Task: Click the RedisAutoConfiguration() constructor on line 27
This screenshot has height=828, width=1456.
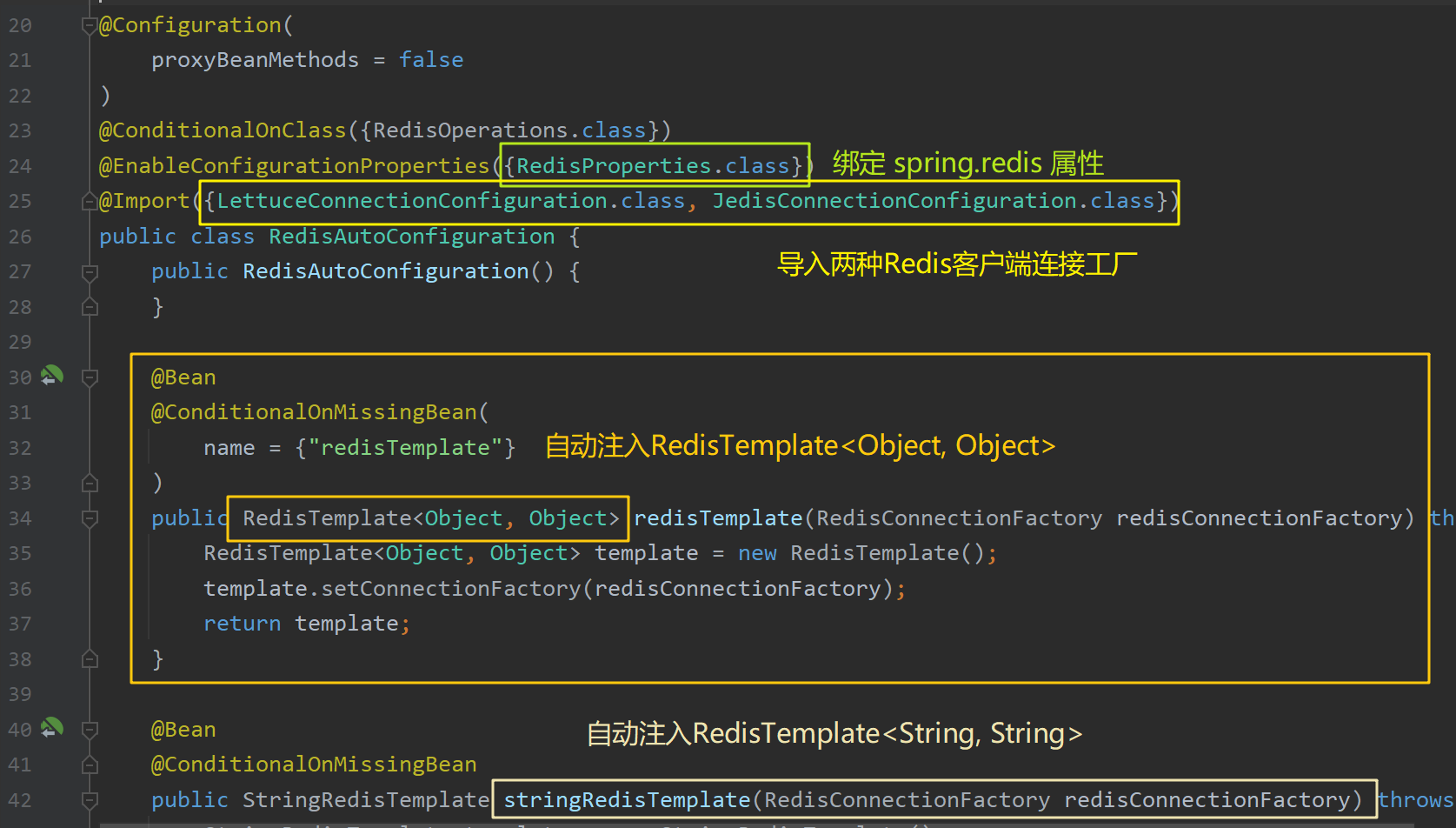Action: click(398, 271)
